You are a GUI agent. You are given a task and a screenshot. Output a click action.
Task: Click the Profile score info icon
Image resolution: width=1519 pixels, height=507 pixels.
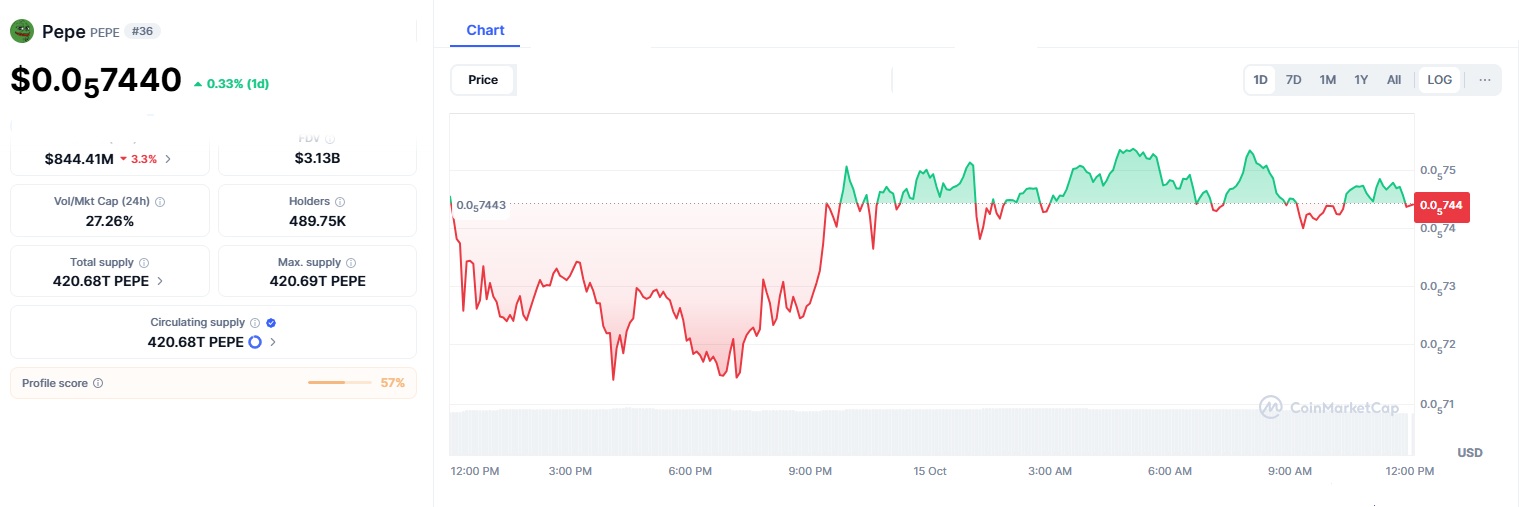[x=98, y=383]
